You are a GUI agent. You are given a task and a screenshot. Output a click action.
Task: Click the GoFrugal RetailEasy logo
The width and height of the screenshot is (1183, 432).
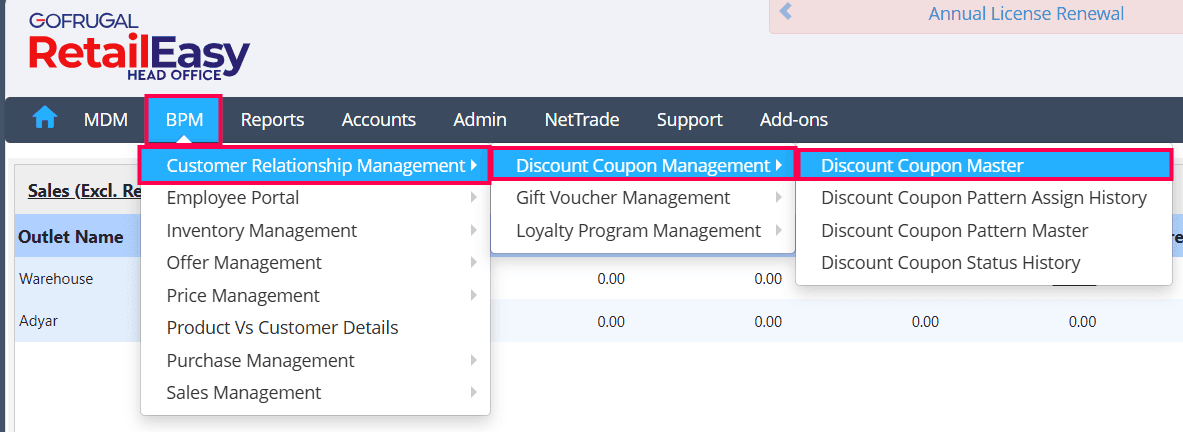click(139, 46)
